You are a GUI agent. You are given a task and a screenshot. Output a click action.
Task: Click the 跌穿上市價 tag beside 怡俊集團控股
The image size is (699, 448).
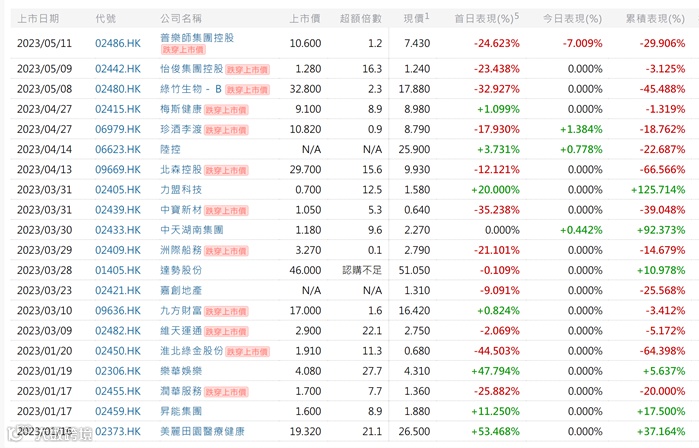(x=247, y=70)
